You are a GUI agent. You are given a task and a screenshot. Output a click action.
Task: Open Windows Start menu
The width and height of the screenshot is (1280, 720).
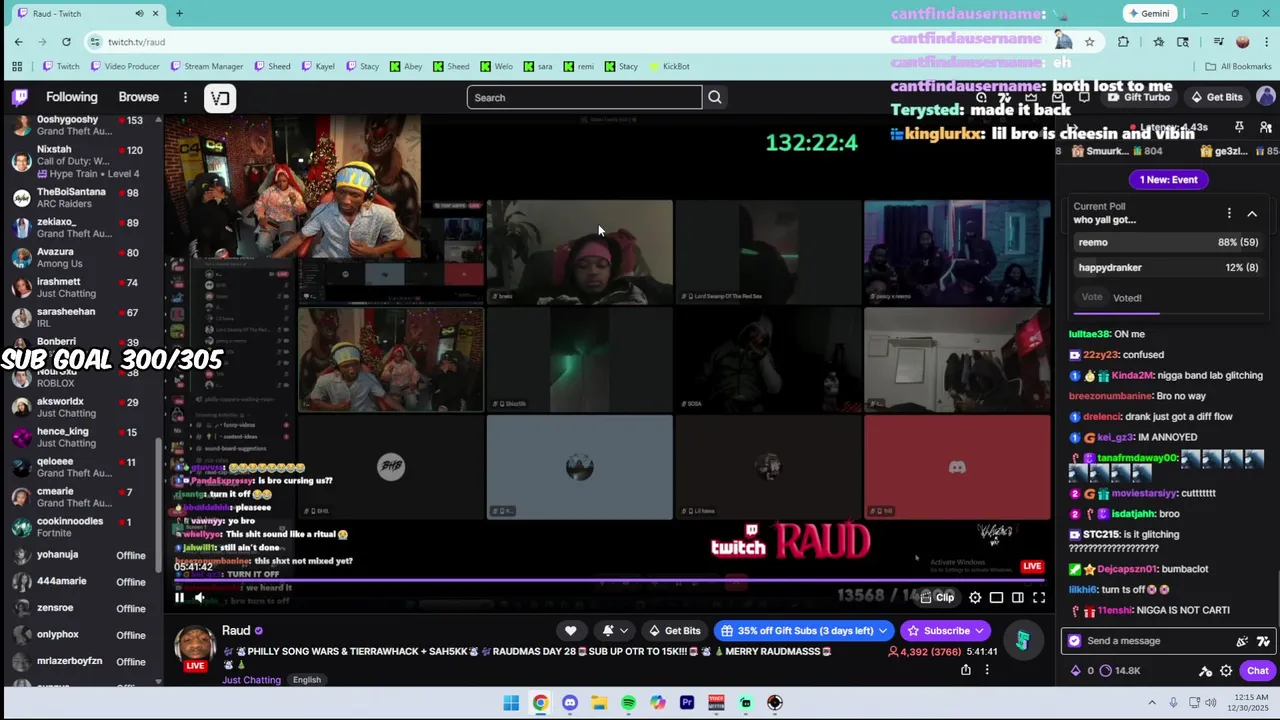(x=511, y=703)
